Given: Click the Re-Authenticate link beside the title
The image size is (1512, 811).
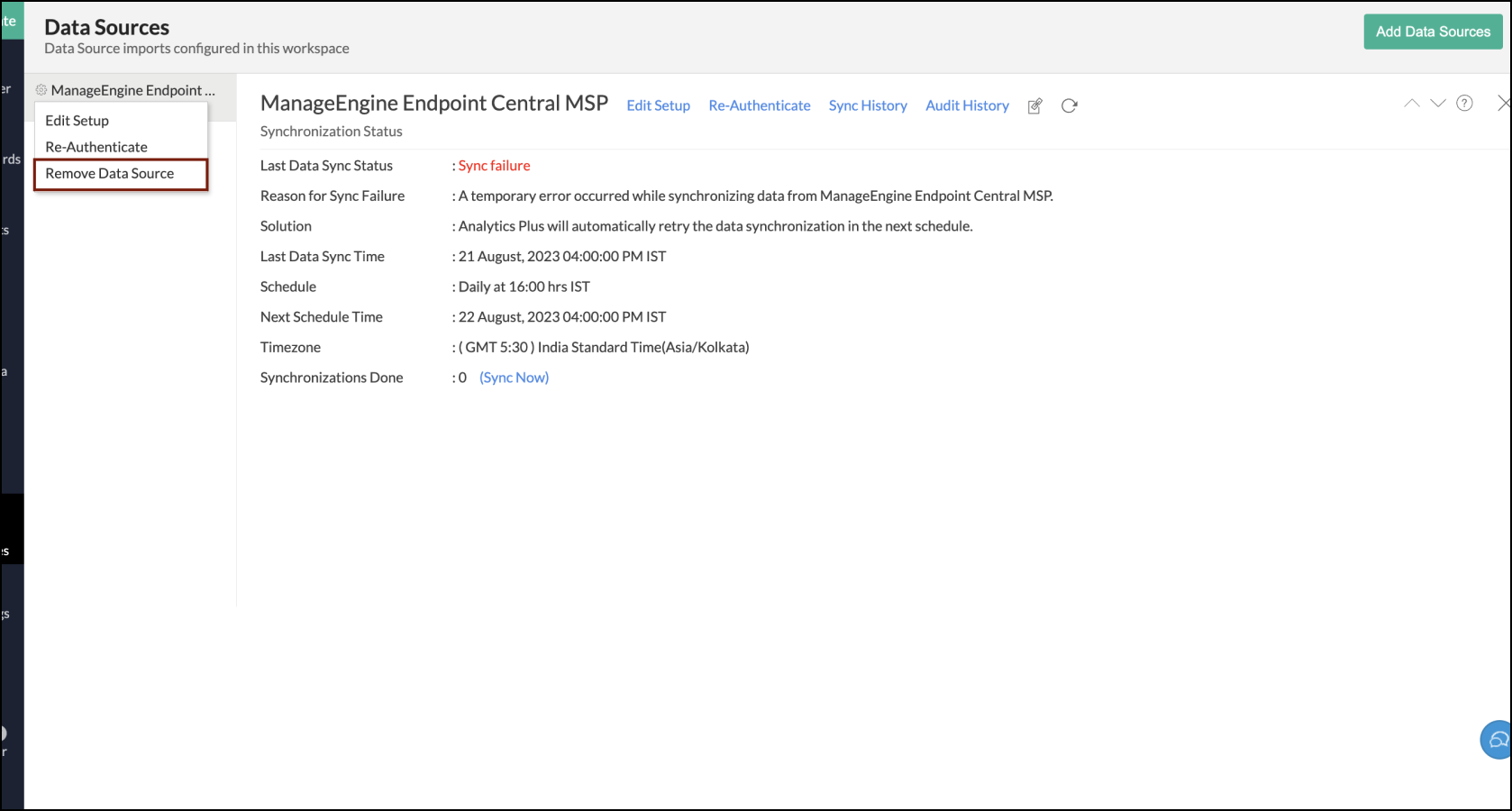Looking at the screenshot, I should coord(759,105).
